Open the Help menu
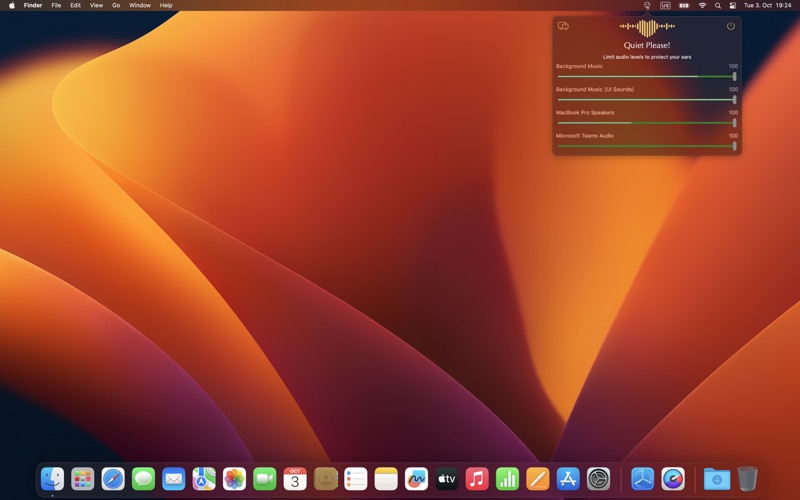800x500 pixels. tap(166, 5)
